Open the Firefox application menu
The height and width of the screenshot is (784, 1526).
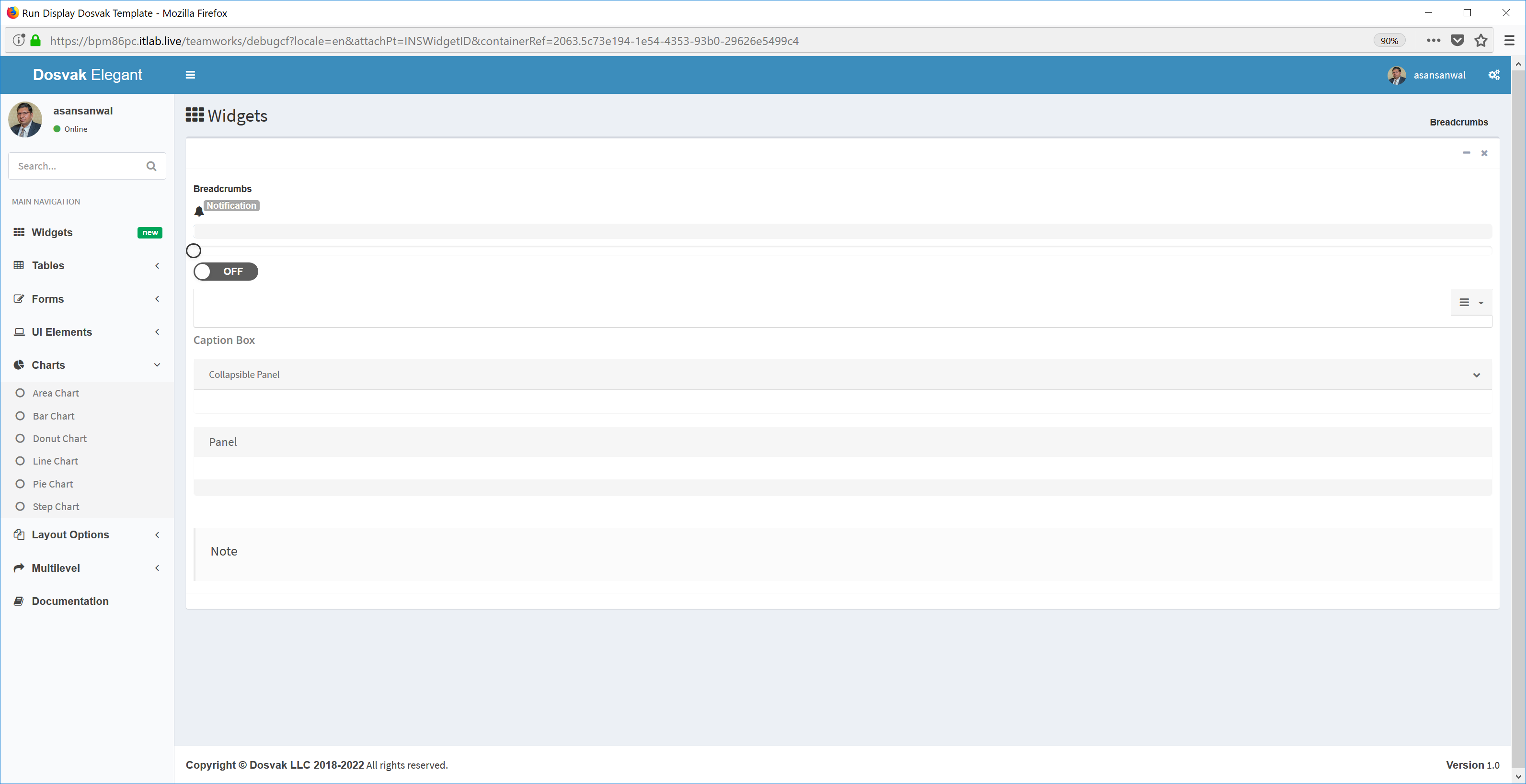point(1509,40)
